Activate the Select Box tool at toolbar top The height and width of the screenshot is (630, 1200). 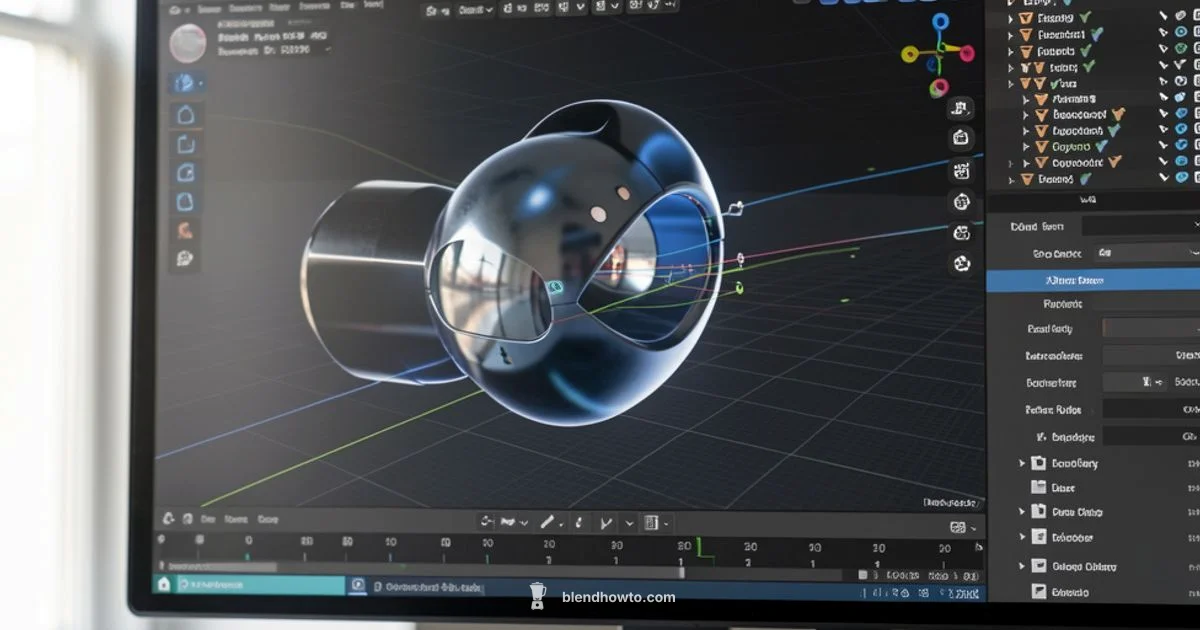coord(186,83)
